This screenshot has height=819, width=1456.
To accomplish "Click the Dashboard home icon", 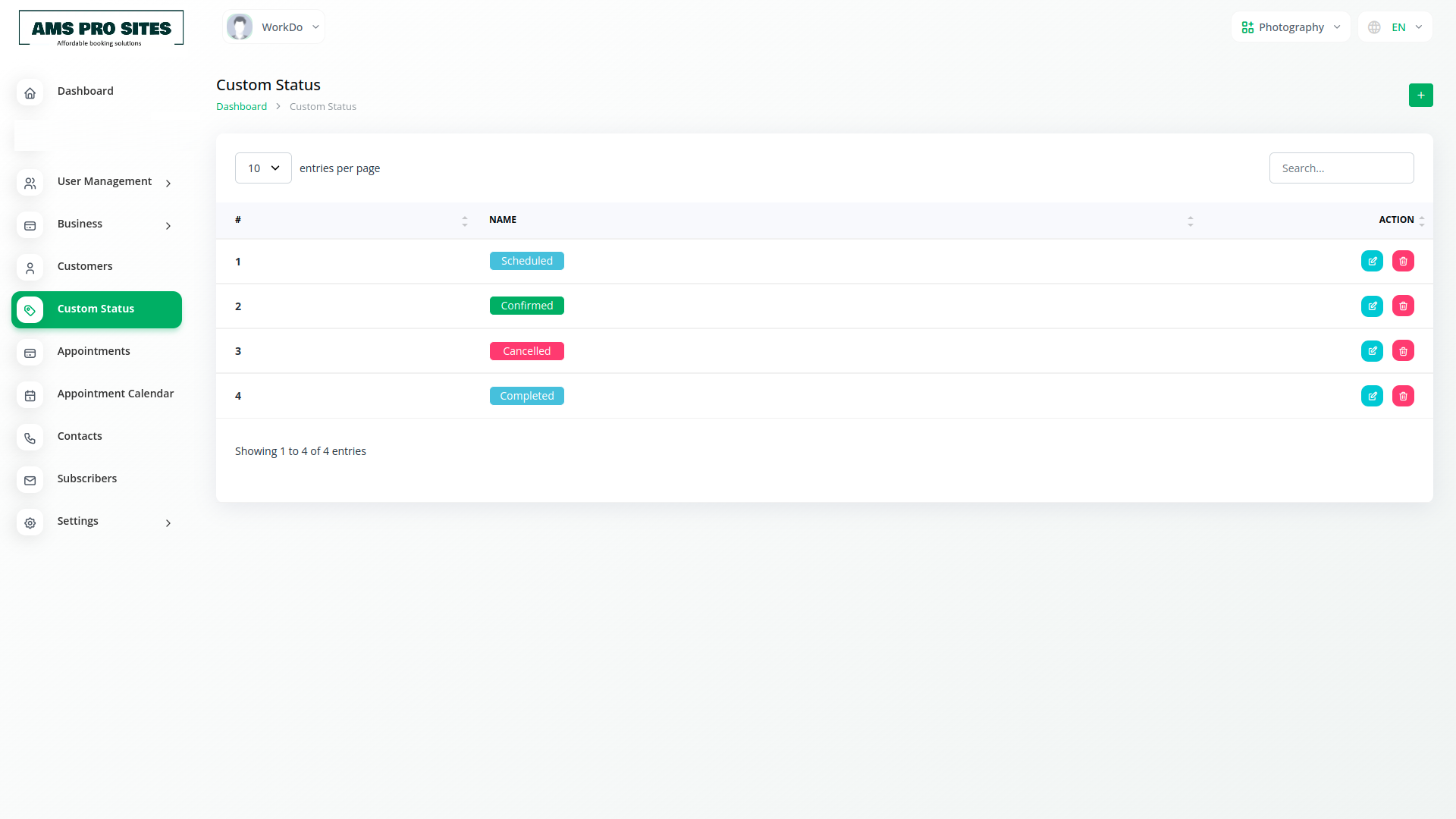I will pos(30,93).
